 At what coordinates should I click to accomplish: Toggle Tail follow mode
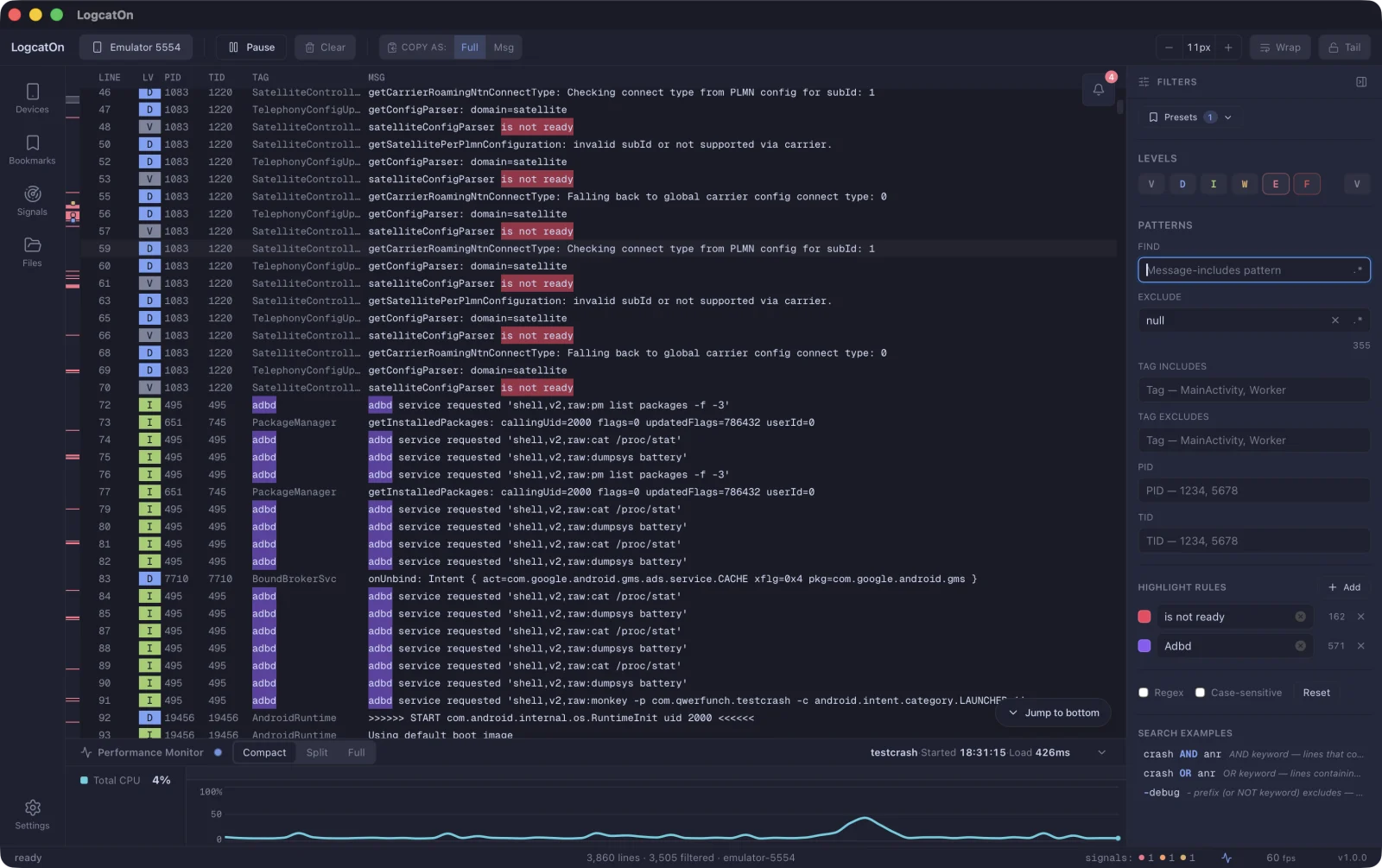[x=1345, y=48]
